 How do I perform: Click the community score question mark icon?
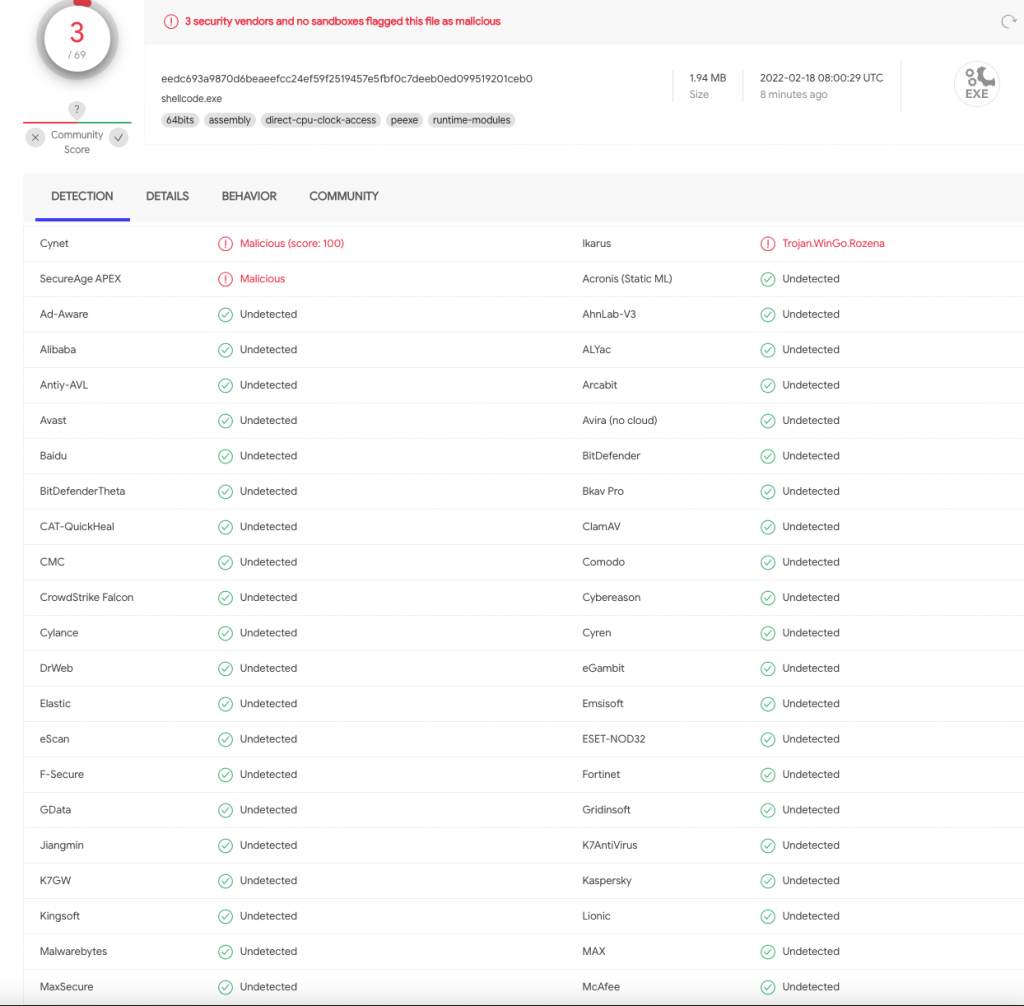point(77,110)
